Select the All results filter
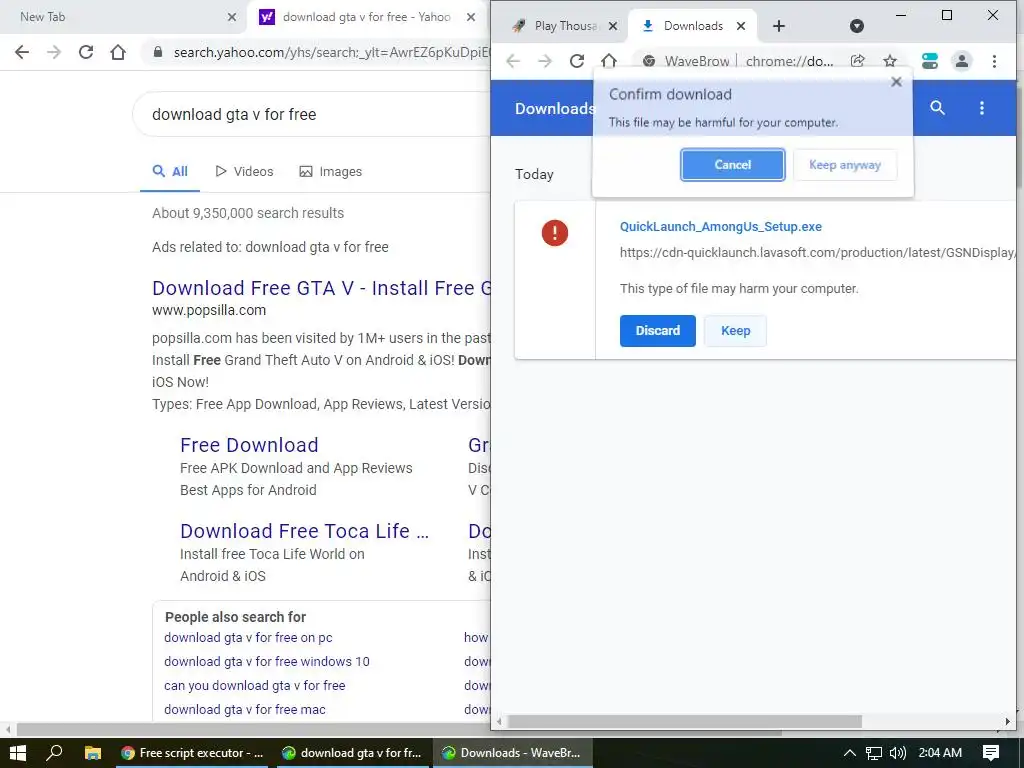 (x=170, y=171)
